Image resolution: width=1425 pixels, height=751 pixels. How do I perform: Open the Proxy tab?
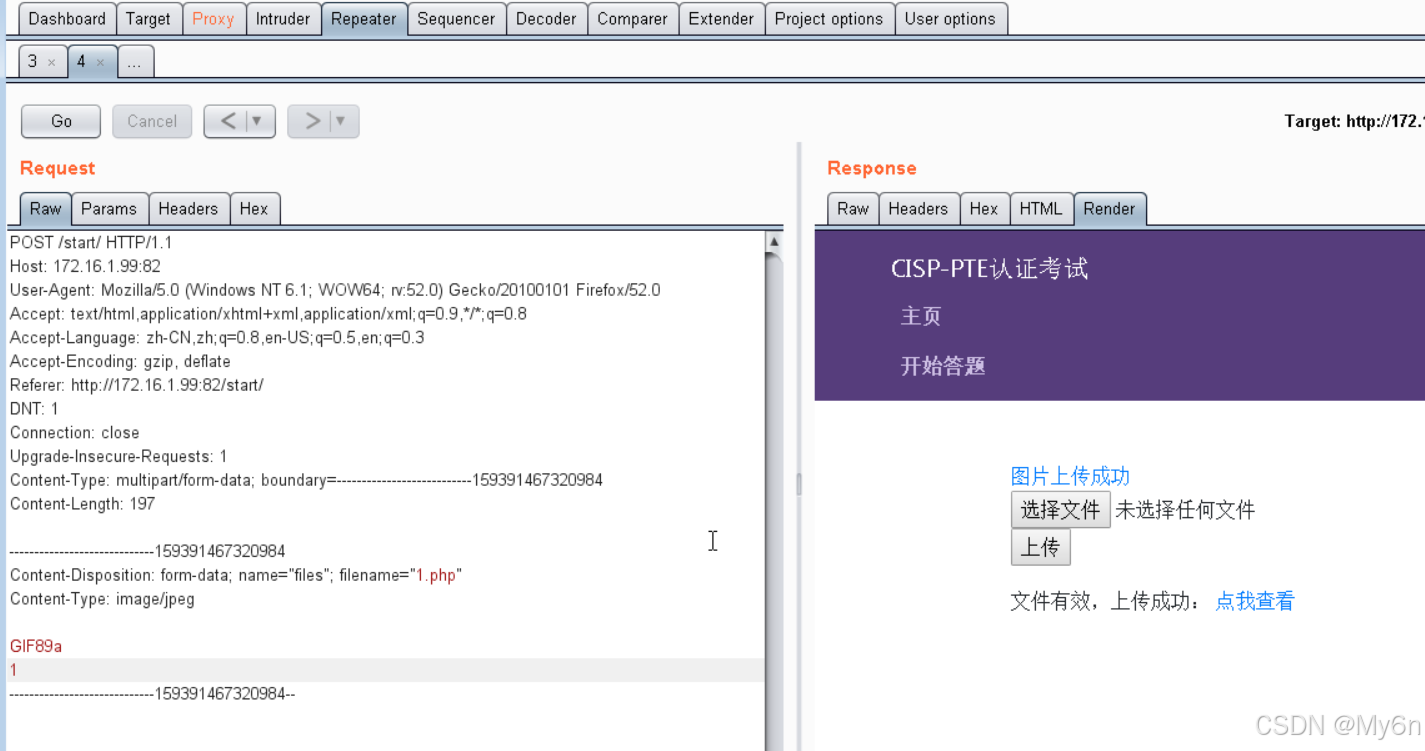(213, 19)
